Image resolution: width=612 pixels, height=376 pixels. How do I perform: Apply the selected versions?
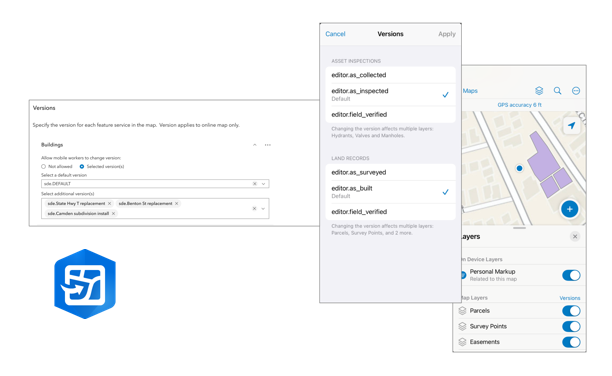pos(447,34)
